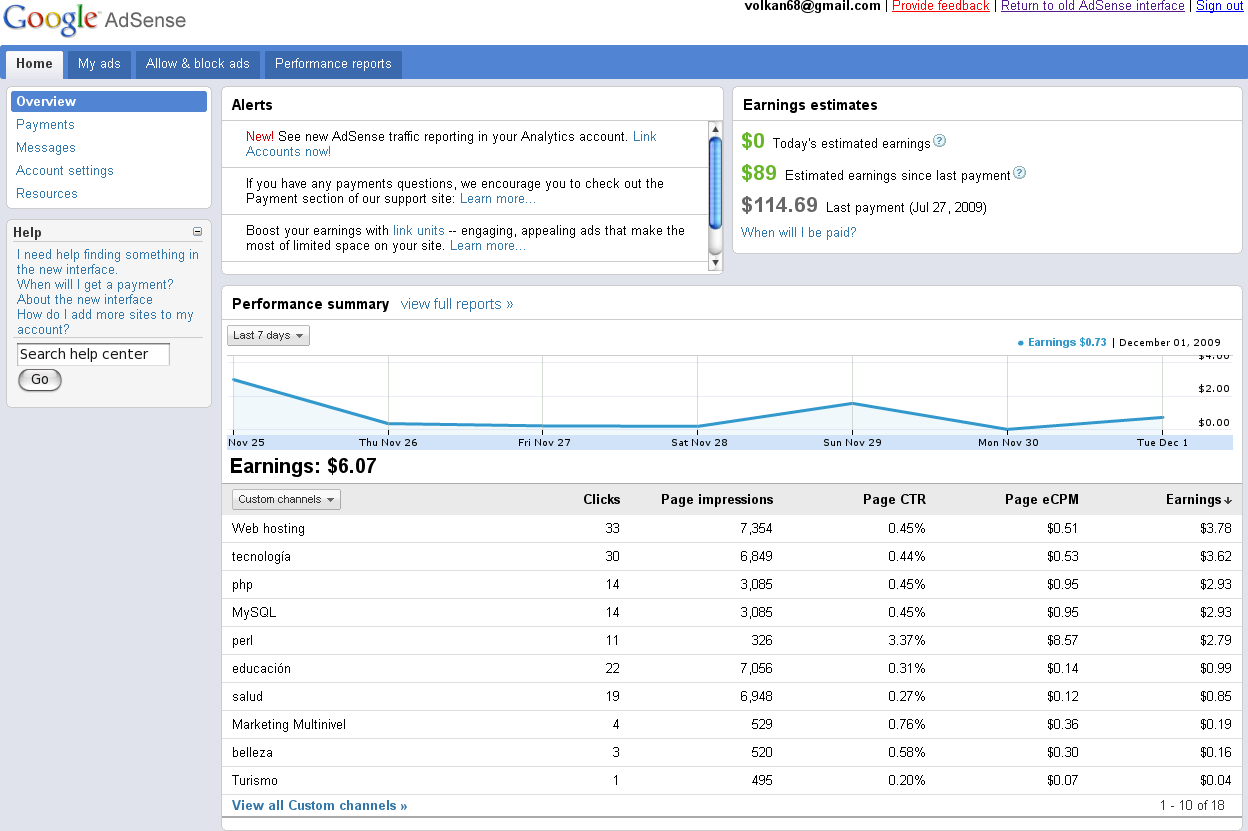Select the Web hosting channel row

(x=732, y=529)
